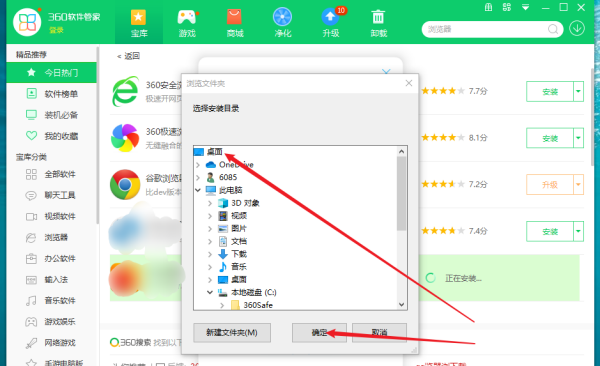Click the grid apps icon in title bar

pyautogui.click(x=507, y=7)
